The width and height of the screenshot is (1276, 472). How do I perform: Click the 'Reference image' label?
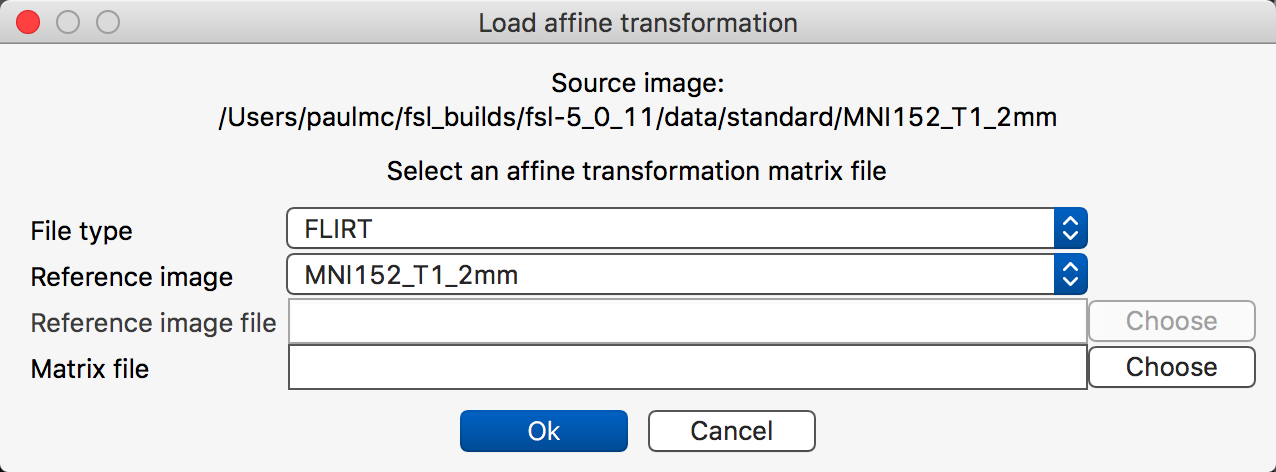132,277
